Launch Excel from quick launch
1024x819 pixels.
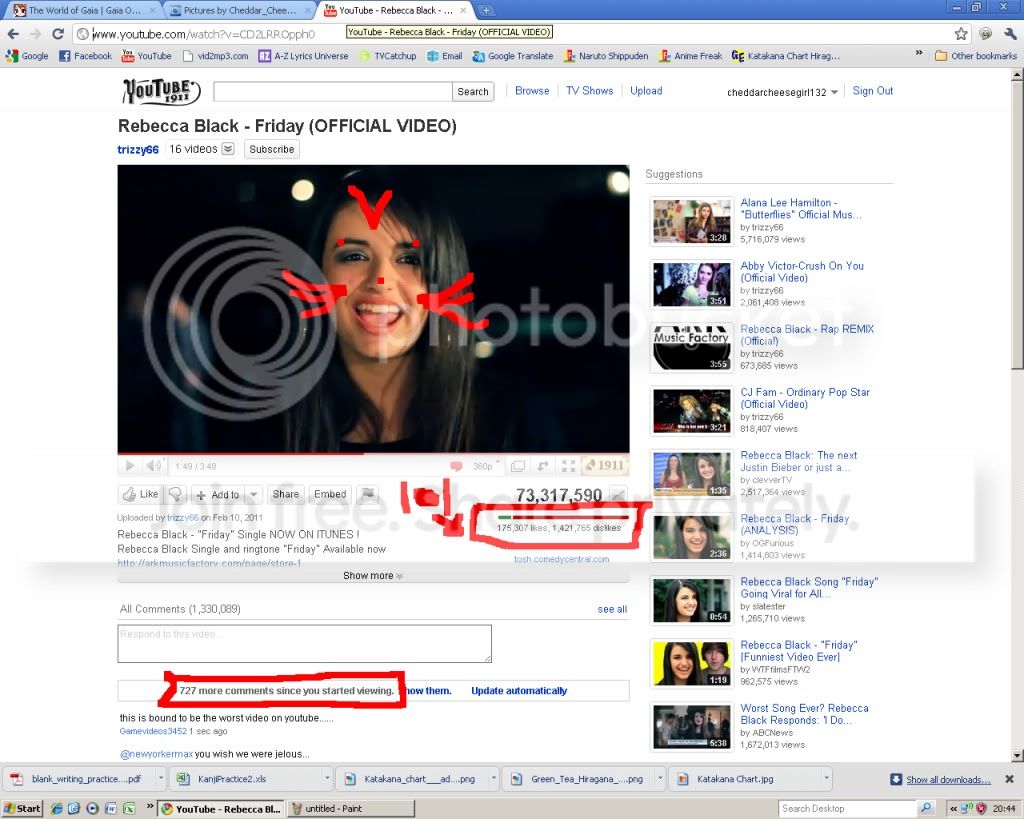(129, 809)
